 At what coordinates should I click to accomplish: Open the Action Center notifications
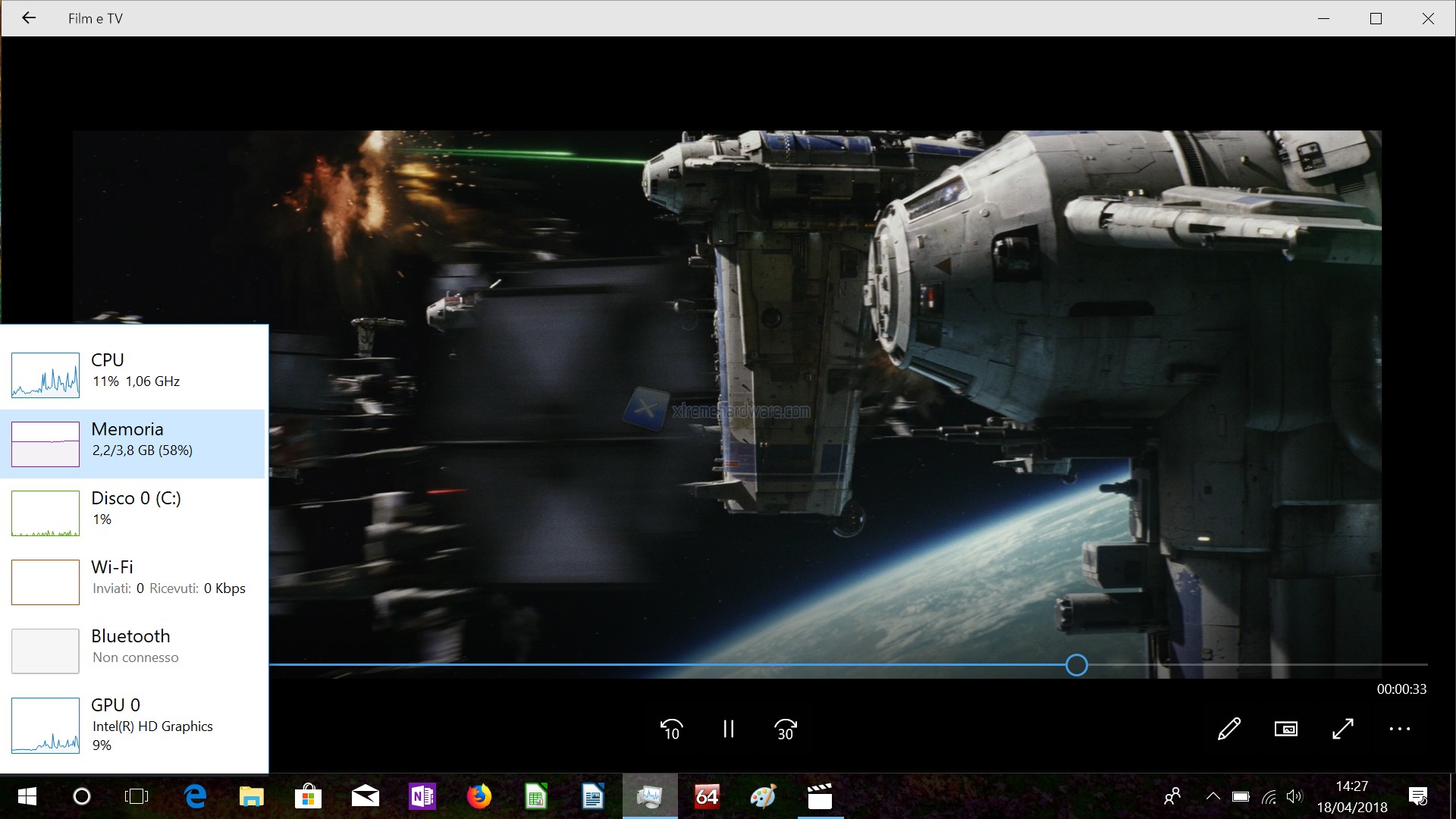(x=1417, y=796)
